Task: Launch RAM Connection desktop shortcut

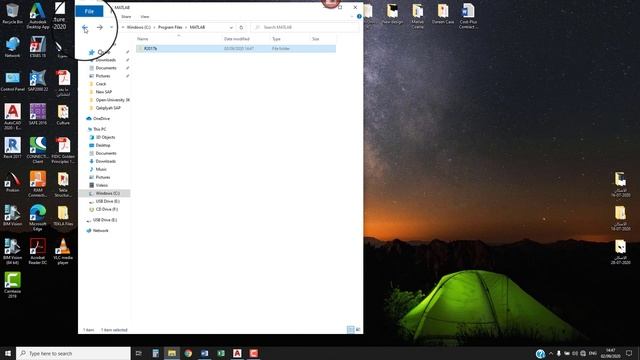Action: (x=38, y=184)
